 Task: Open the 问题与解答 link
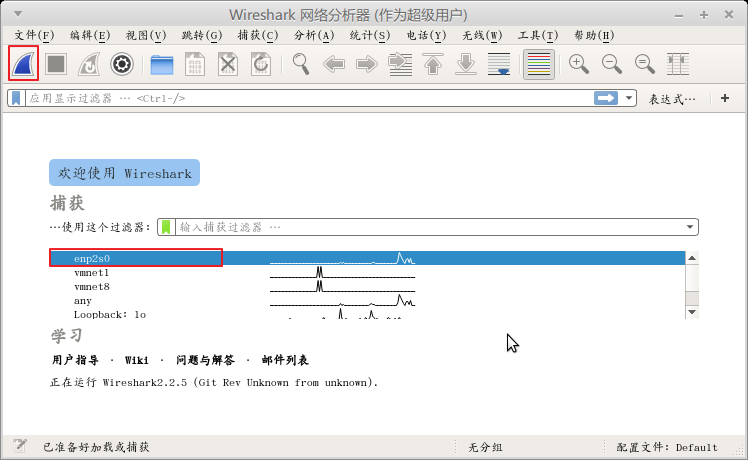coord(206,360)
